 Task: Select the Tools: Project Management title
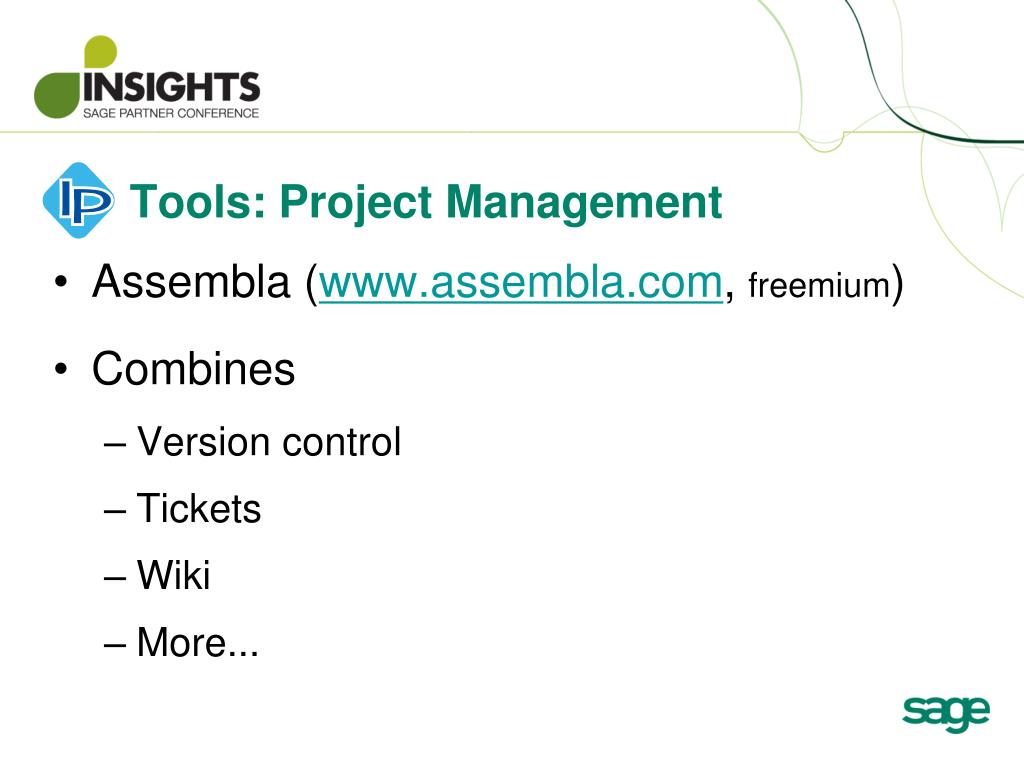pyautogui.click(x=426, y=201)
